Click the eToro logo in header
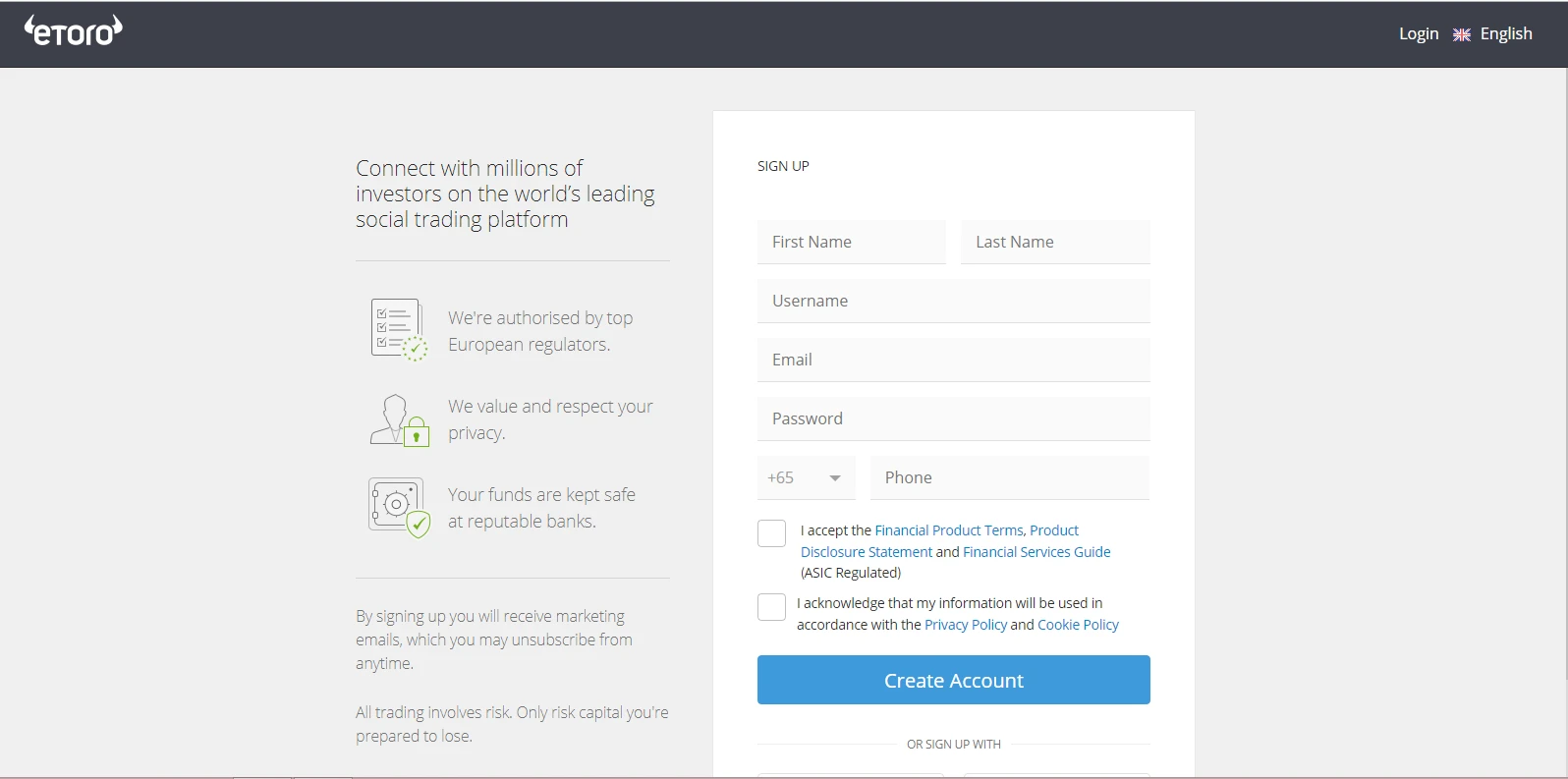This screenshot has height=779, width=1568. (x=74, y=31)
